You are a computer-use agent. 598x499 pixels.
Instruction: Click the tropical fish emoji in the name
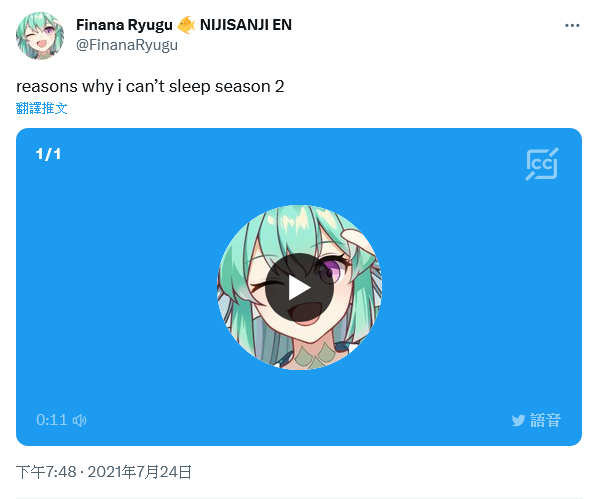click(186, 25)
